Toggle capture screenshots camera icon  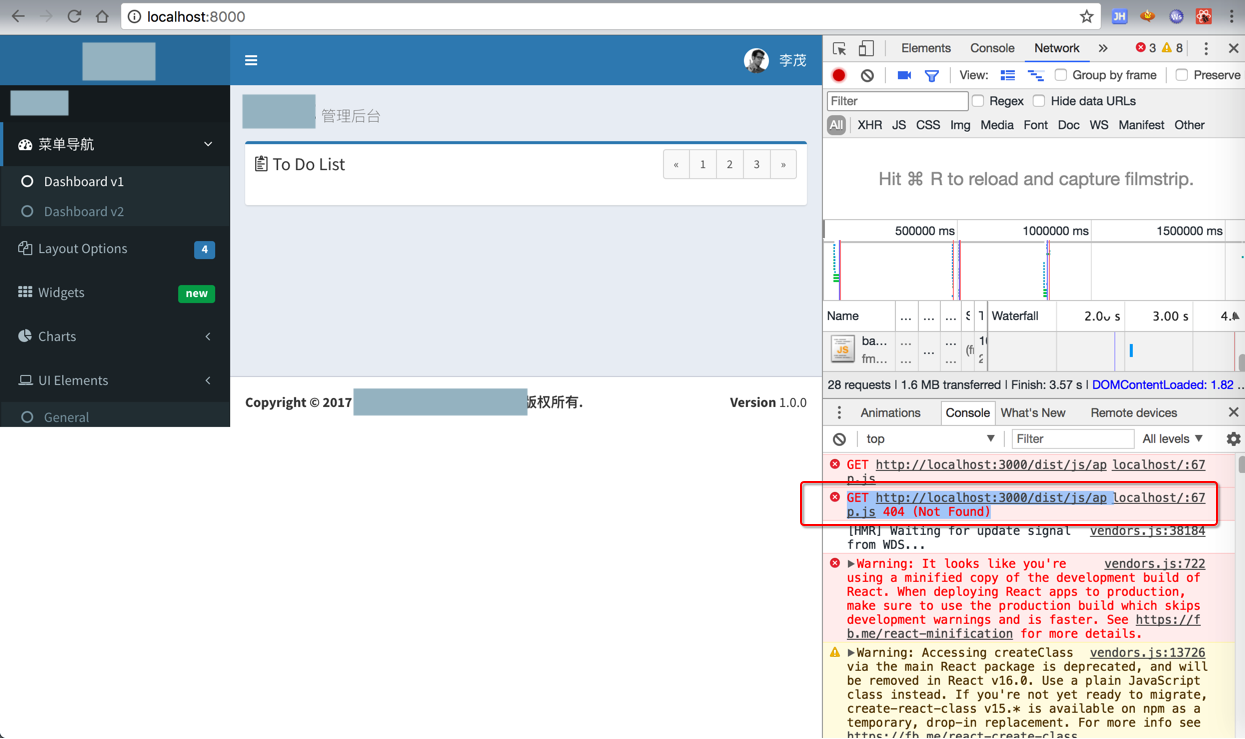904,75
